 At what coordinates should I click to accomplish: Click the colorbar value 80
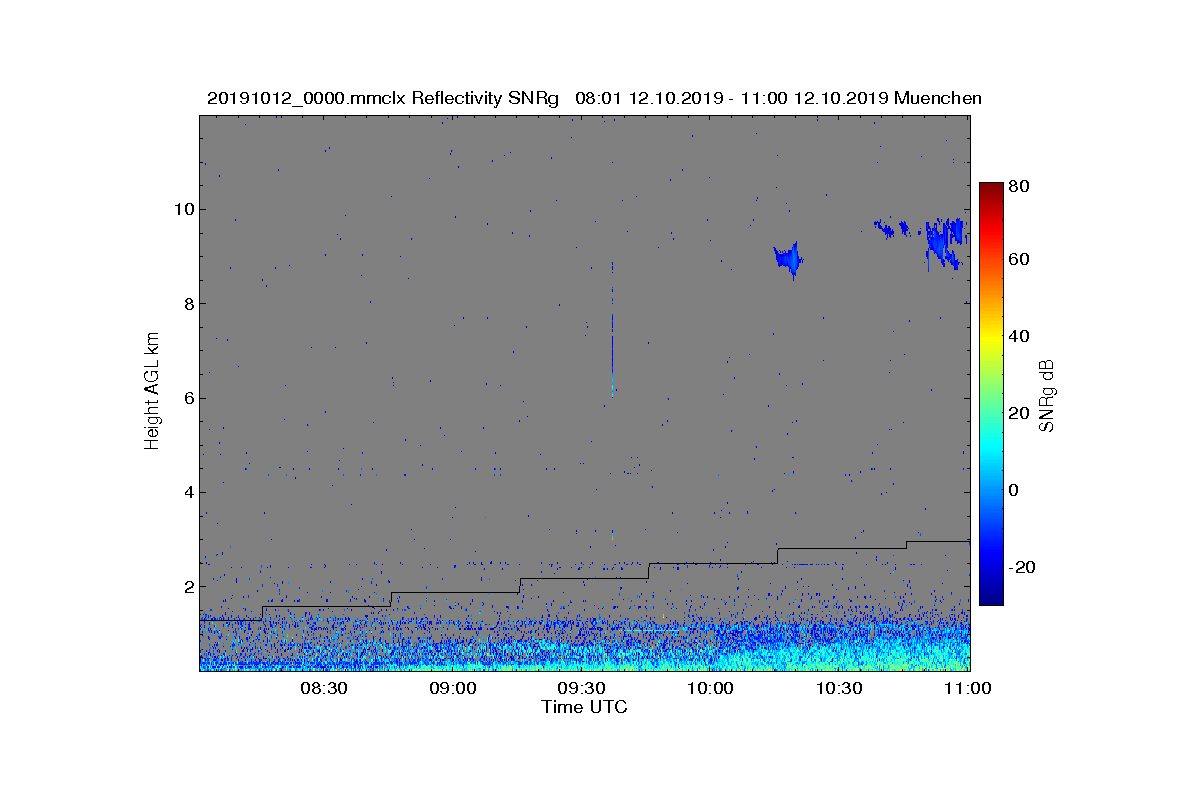tap(1020, 186)
